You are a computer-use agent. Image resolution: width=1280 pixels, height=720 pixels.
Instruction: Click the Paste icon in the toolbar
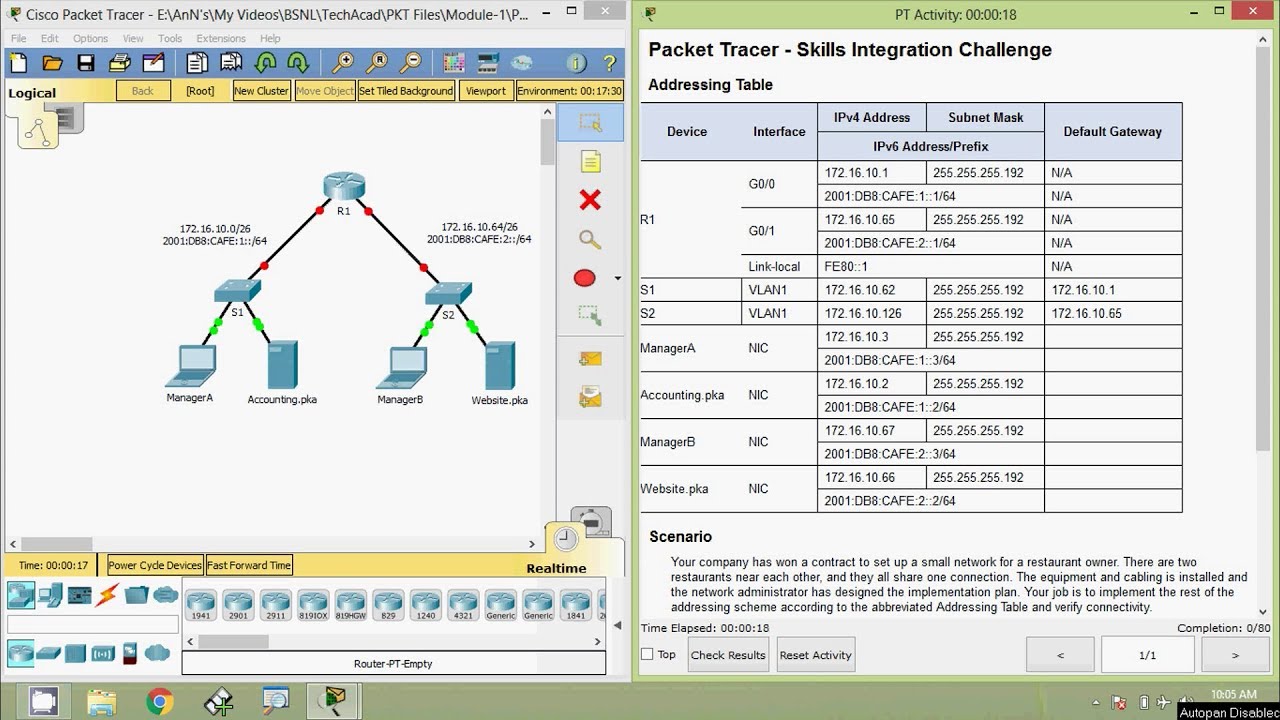(230, 63)
